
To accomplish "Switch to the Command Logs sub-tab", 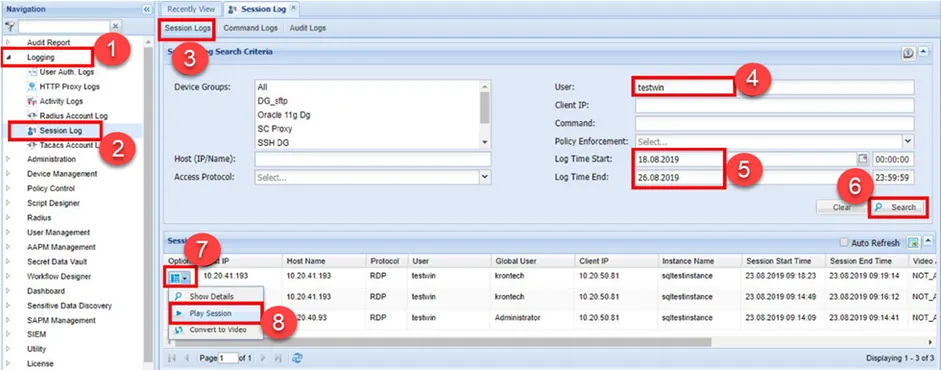I will (251, 28).
